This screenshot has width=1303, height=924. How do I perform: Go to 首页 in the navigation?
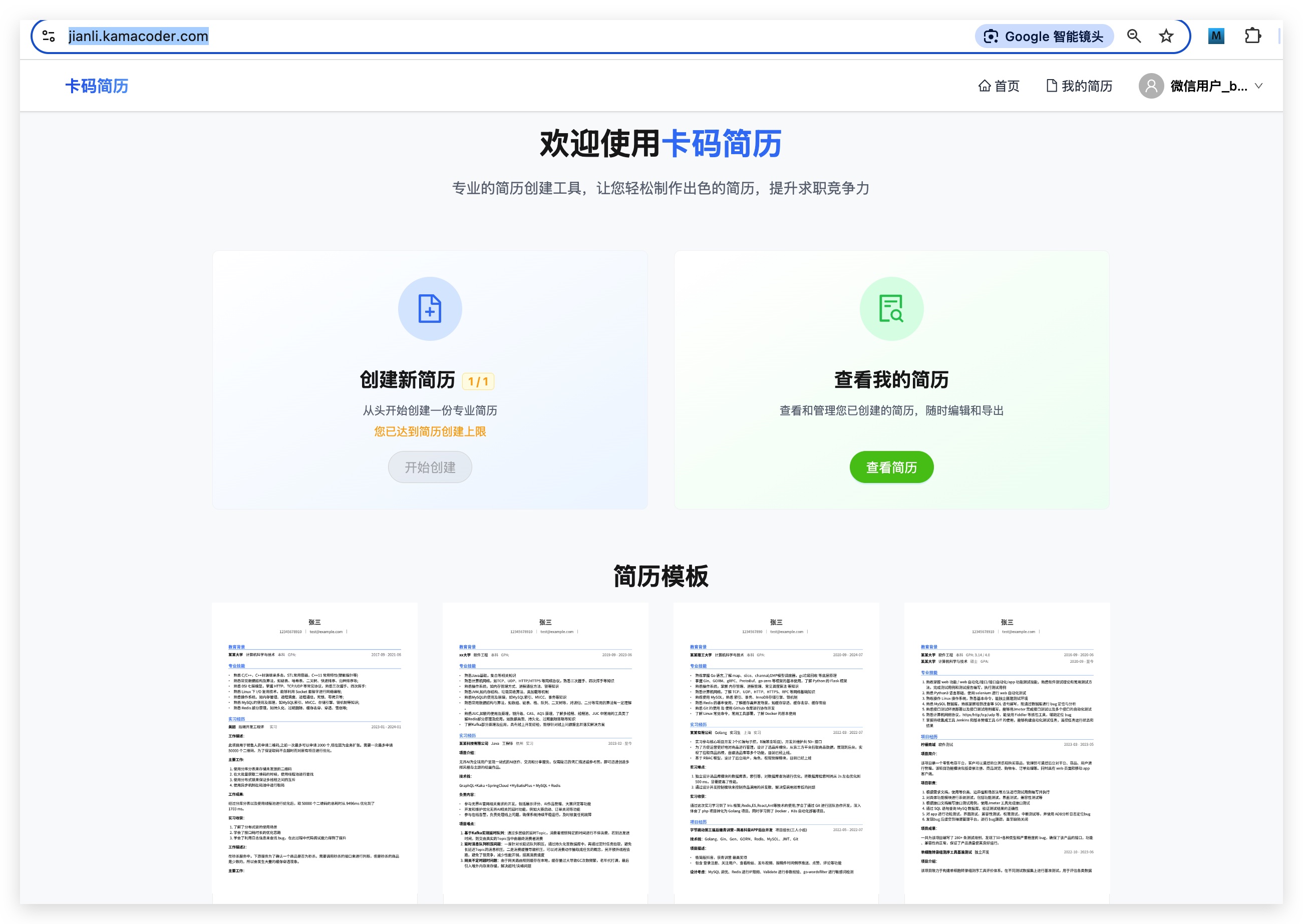point(999,86)
